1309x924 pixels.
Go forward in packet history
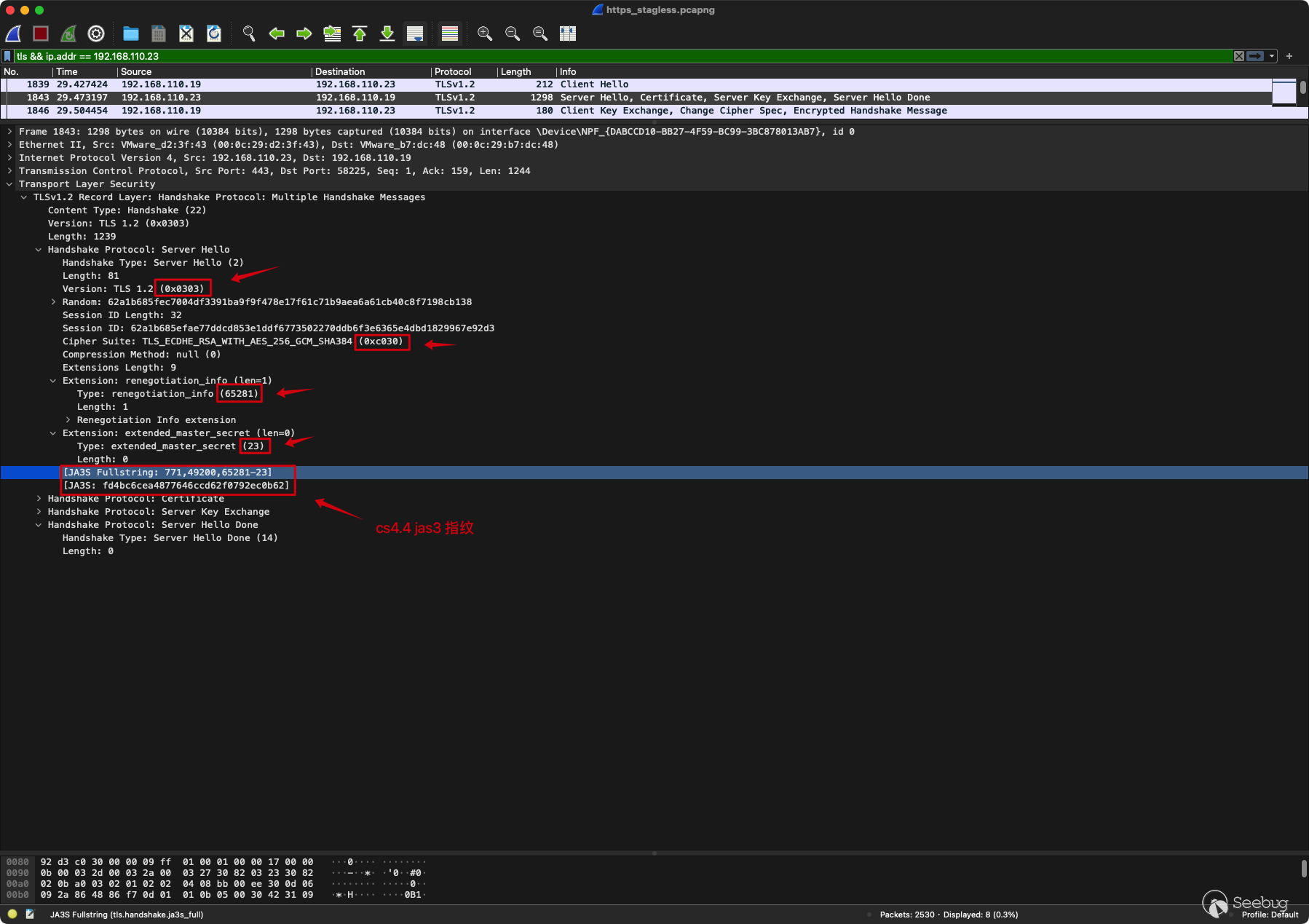click(x=304, y=33)
